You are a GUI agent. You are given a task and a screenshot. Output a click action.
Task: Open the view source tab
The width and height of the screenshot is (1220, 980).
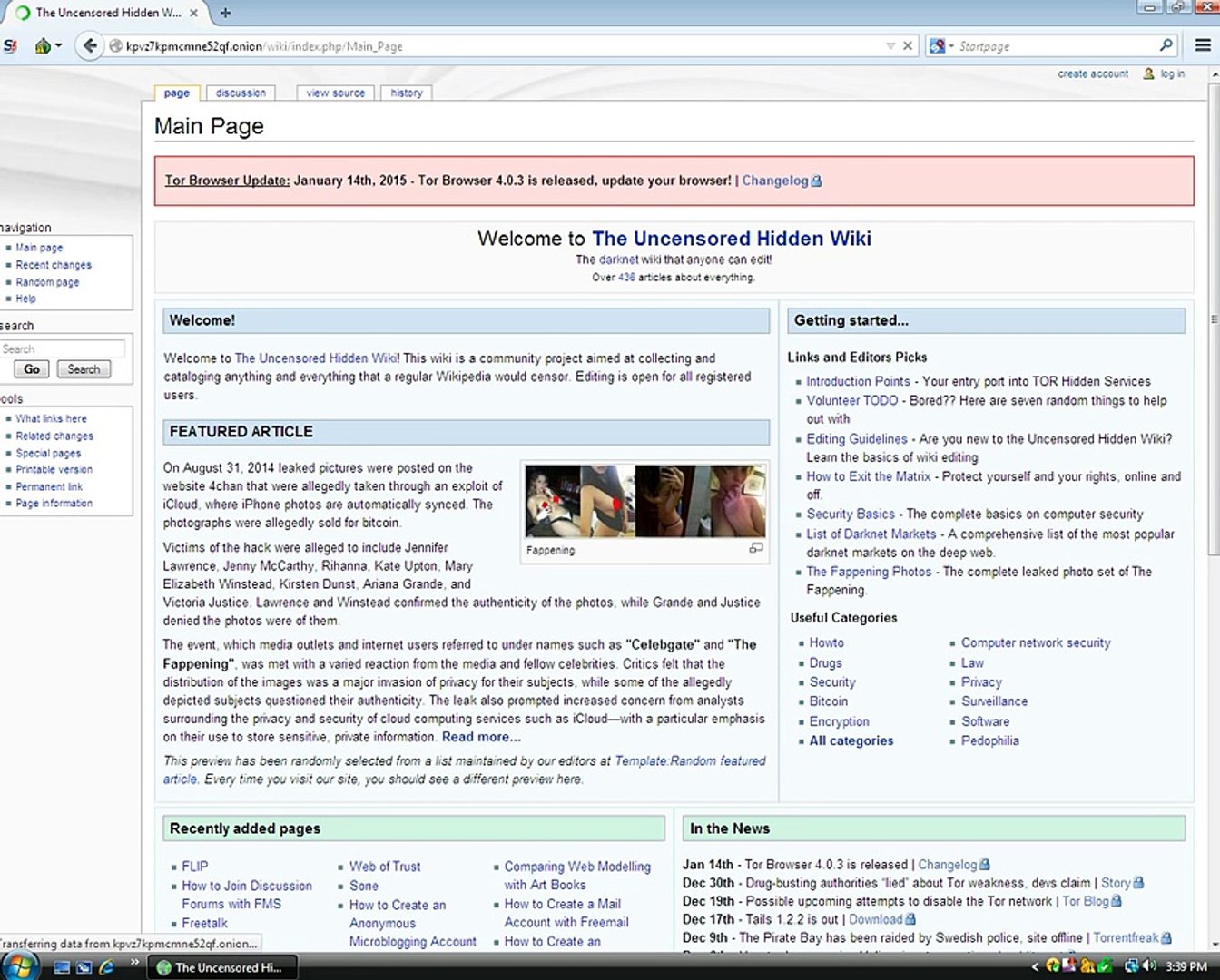tap(335, 93)
